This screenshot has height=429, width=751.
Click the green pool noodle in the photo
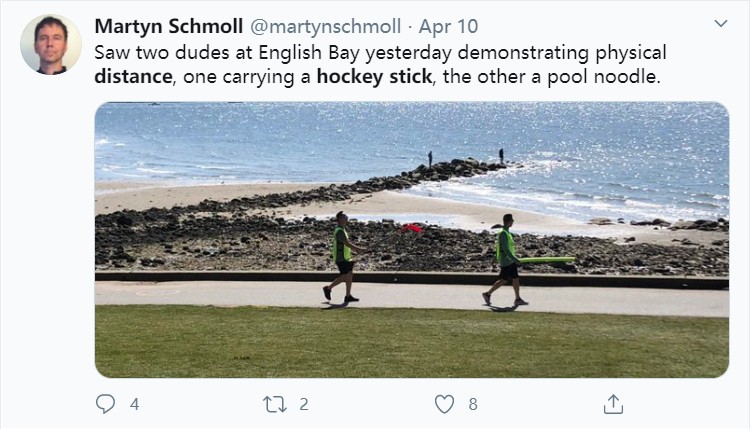(547, 260)
